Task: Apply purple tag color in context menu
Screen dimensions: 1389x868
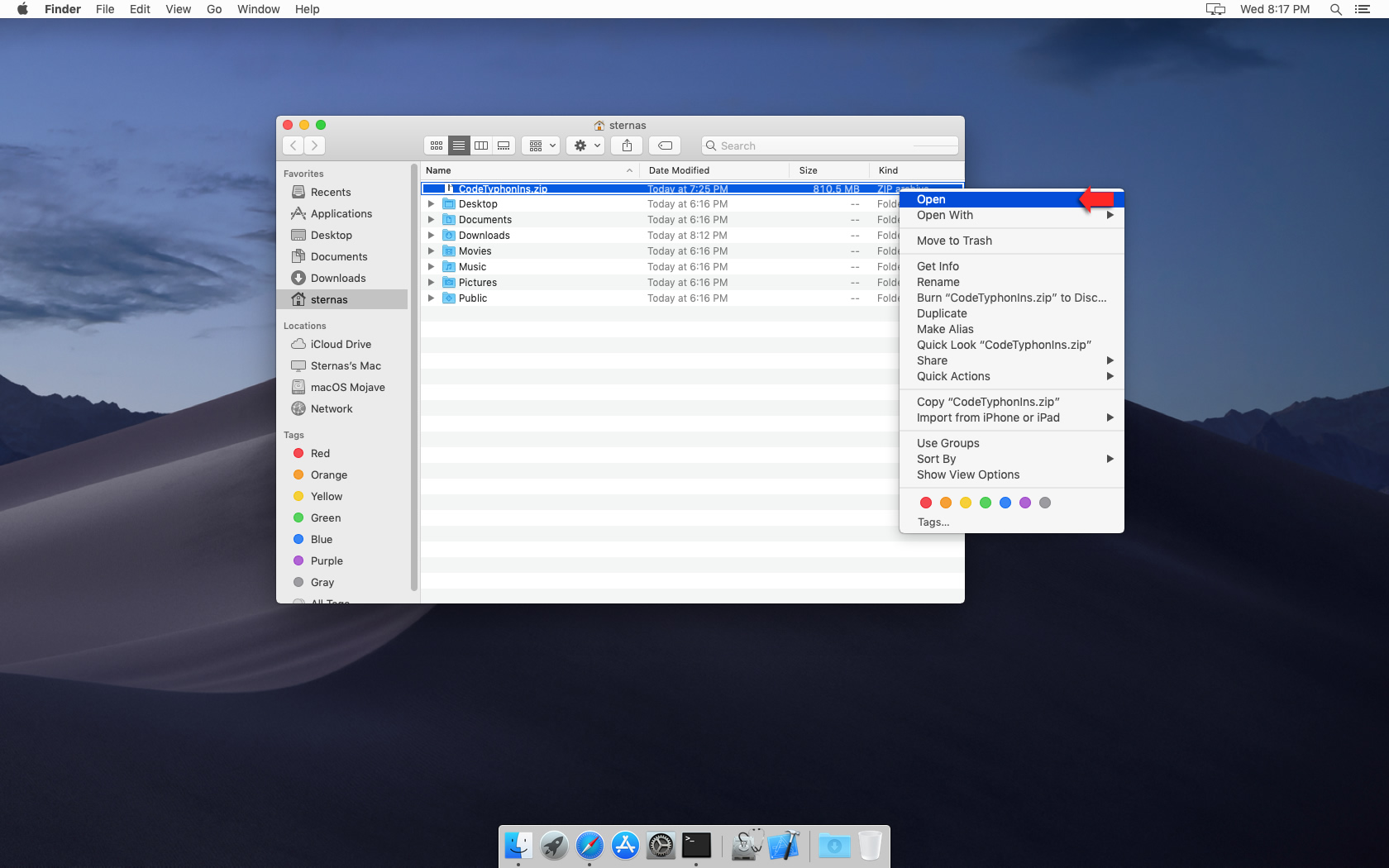Action: (1025, 503)
